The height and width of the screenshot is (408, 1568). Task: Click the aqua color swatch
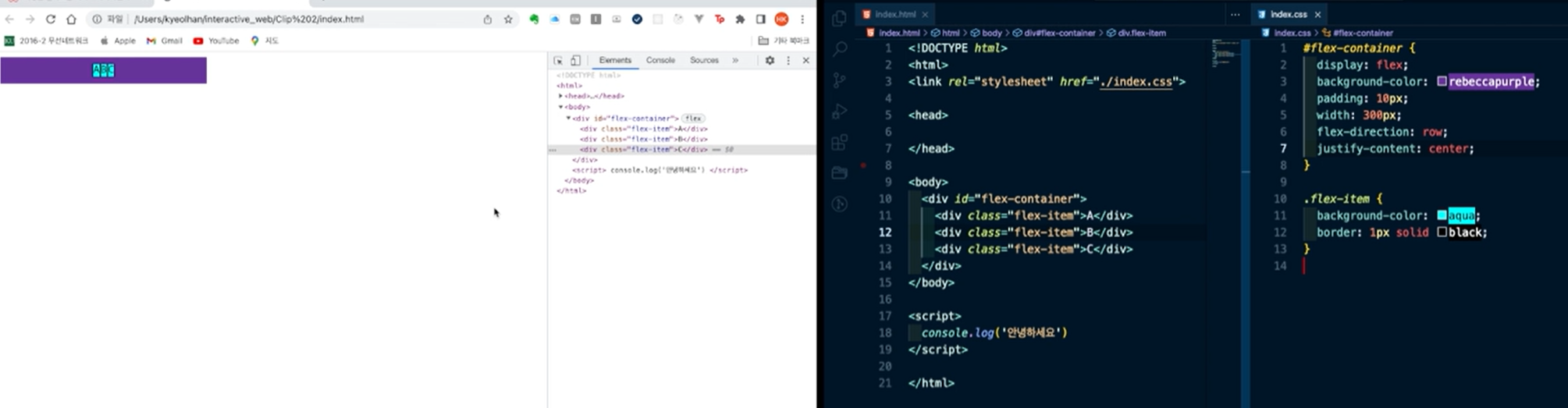click(x=1442, y=215)
